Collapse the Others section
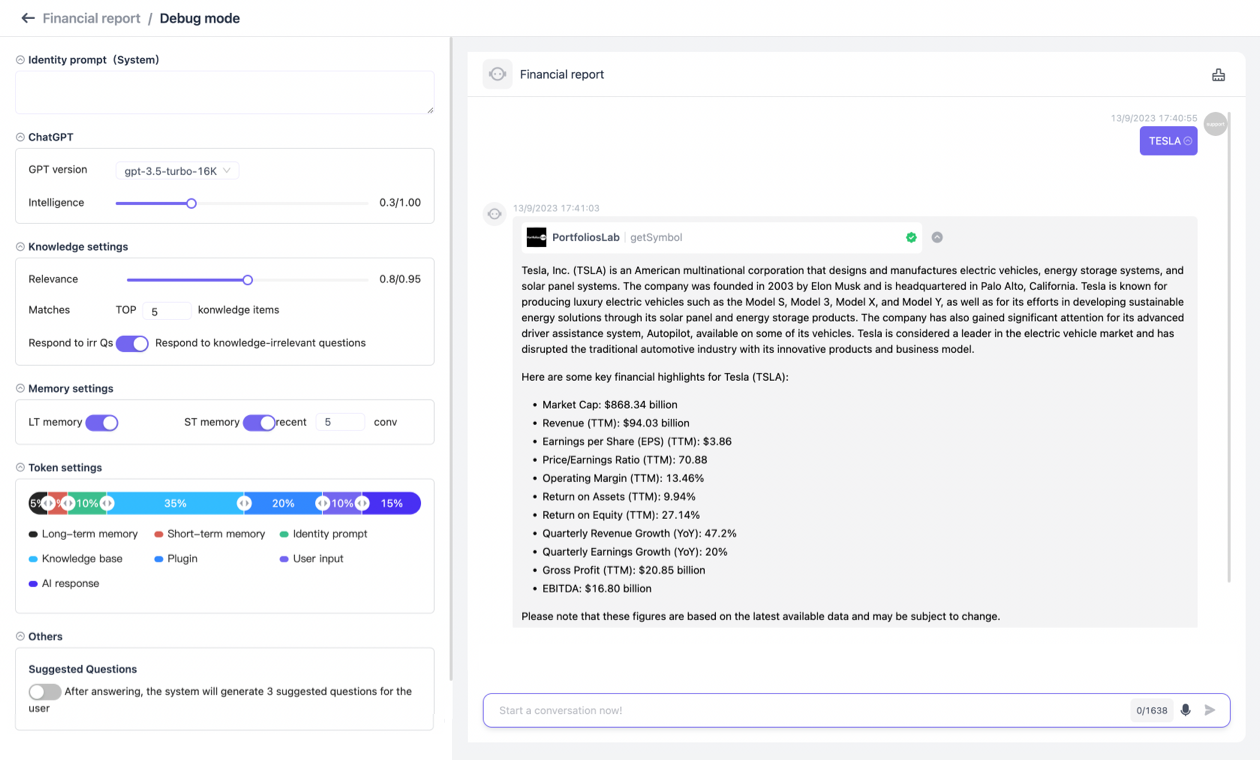 coord(20,637)
